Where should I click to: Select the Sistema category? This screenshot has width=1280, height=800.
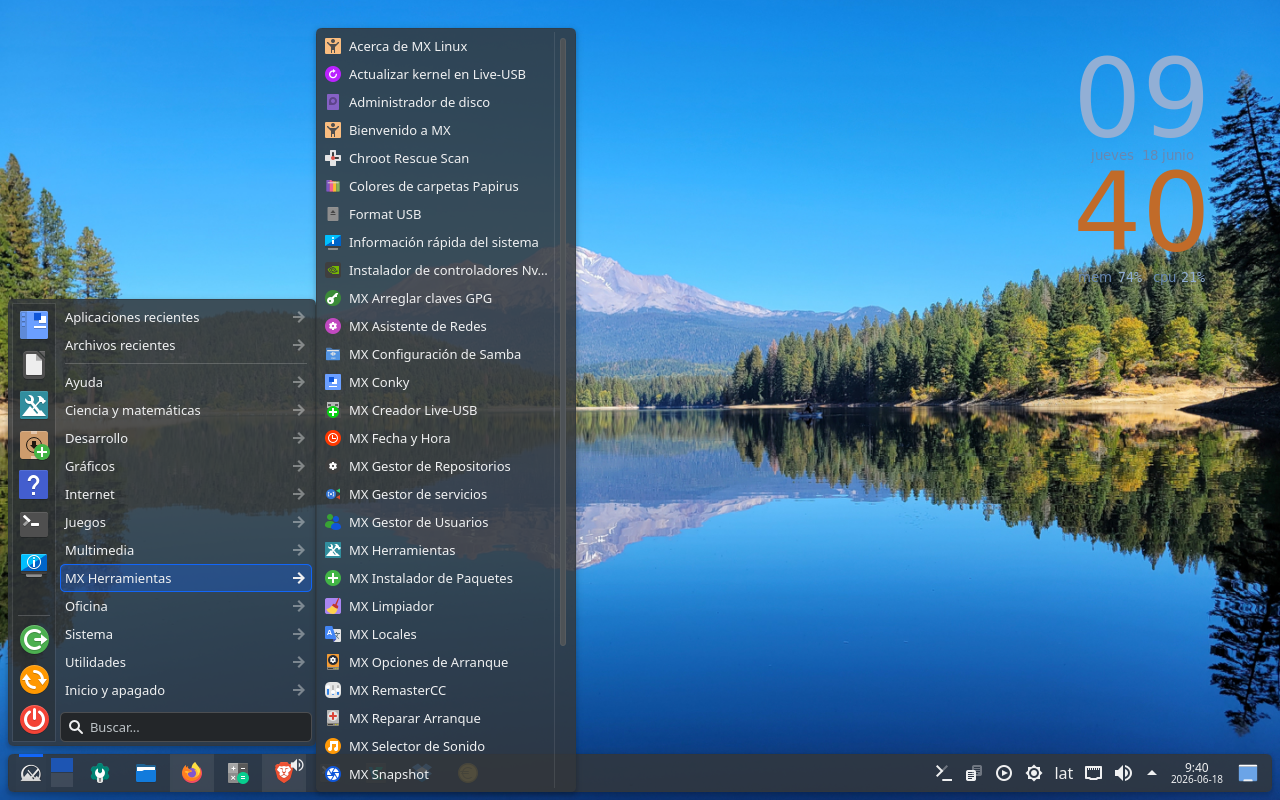point(186,634)
